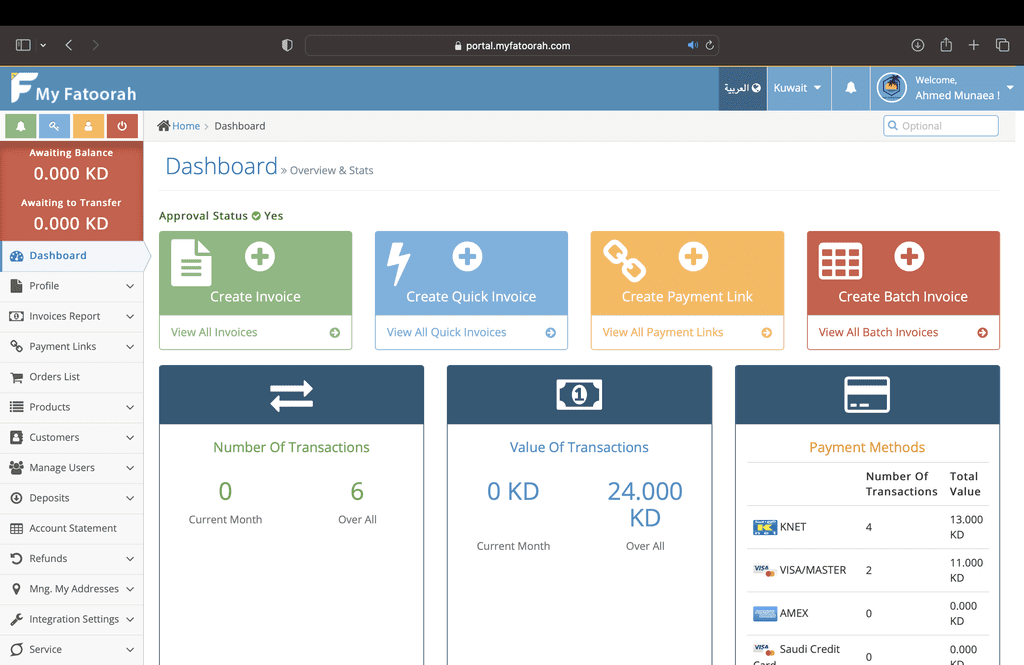Click the Create Quick Invoice button label
The height and width of the screenshot is (665, 1024).
pos(471,297)
